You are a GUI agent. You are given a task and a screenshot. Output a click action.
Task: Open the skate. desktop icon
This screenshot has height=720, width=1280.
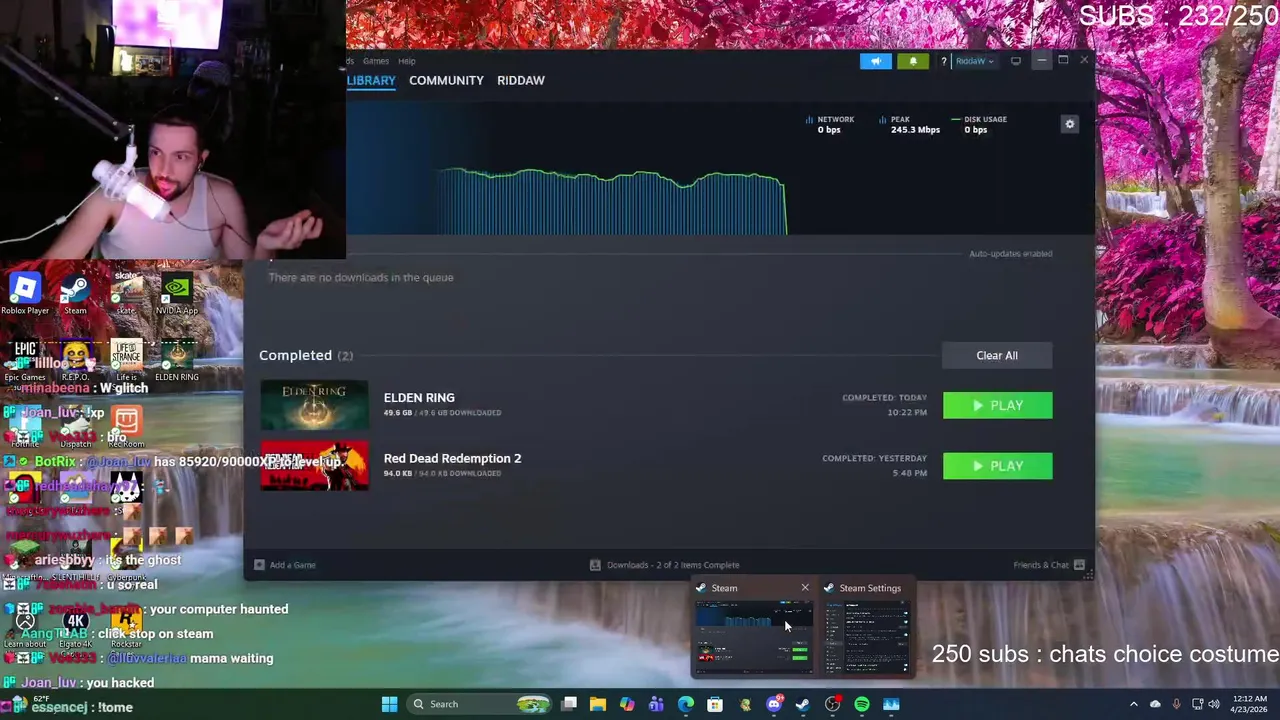click(x=126, y=294)
